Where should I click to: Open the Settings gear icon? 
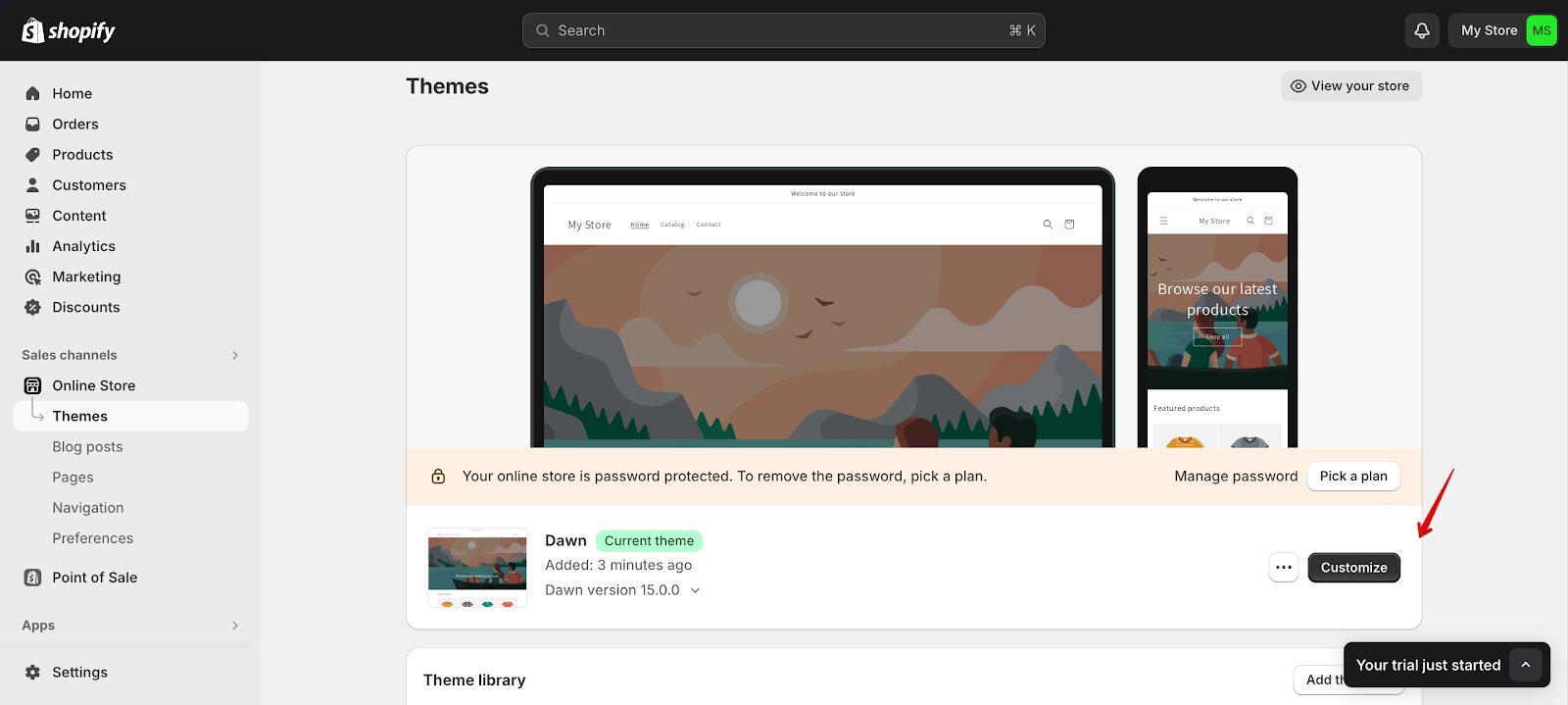[32, 672]
